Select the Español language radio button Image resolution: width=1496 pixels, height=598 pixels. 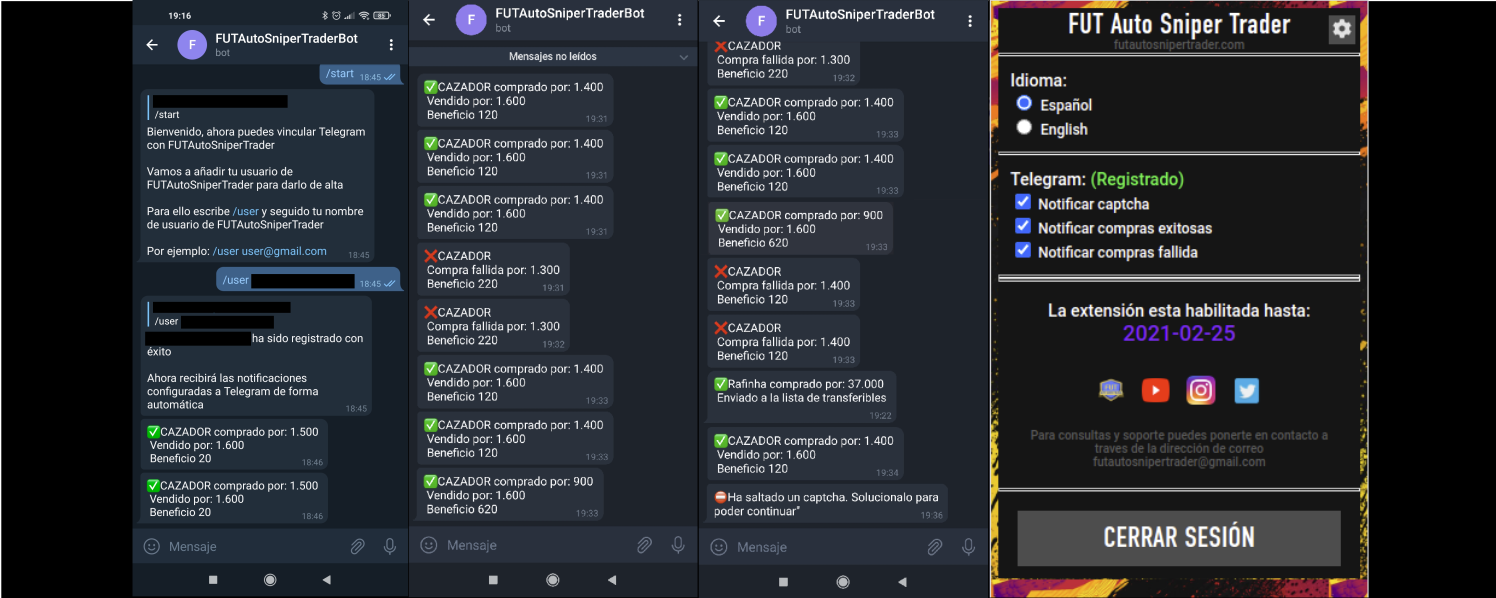(x=1024, y=104)
